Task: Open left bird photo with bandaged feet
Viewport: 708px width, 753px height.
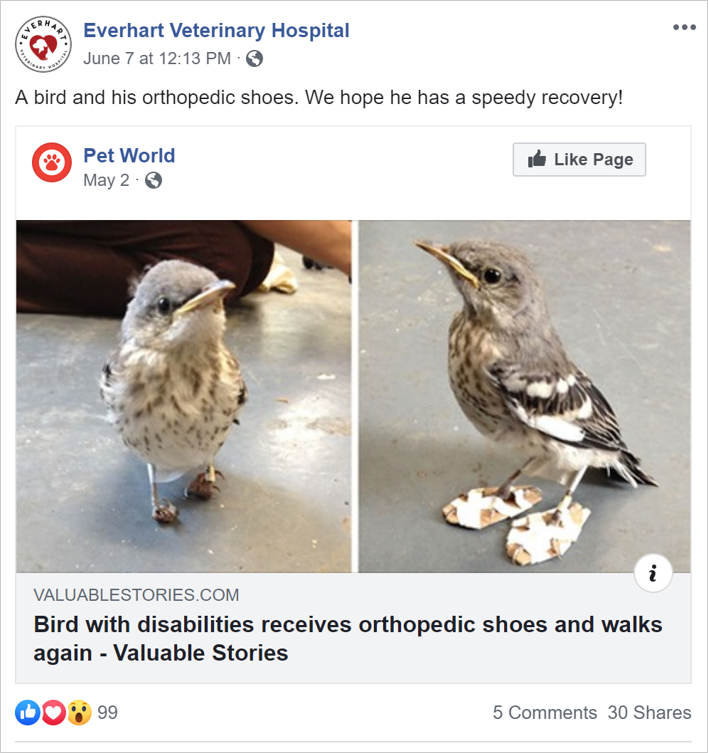Action: (x=184, y=396)
